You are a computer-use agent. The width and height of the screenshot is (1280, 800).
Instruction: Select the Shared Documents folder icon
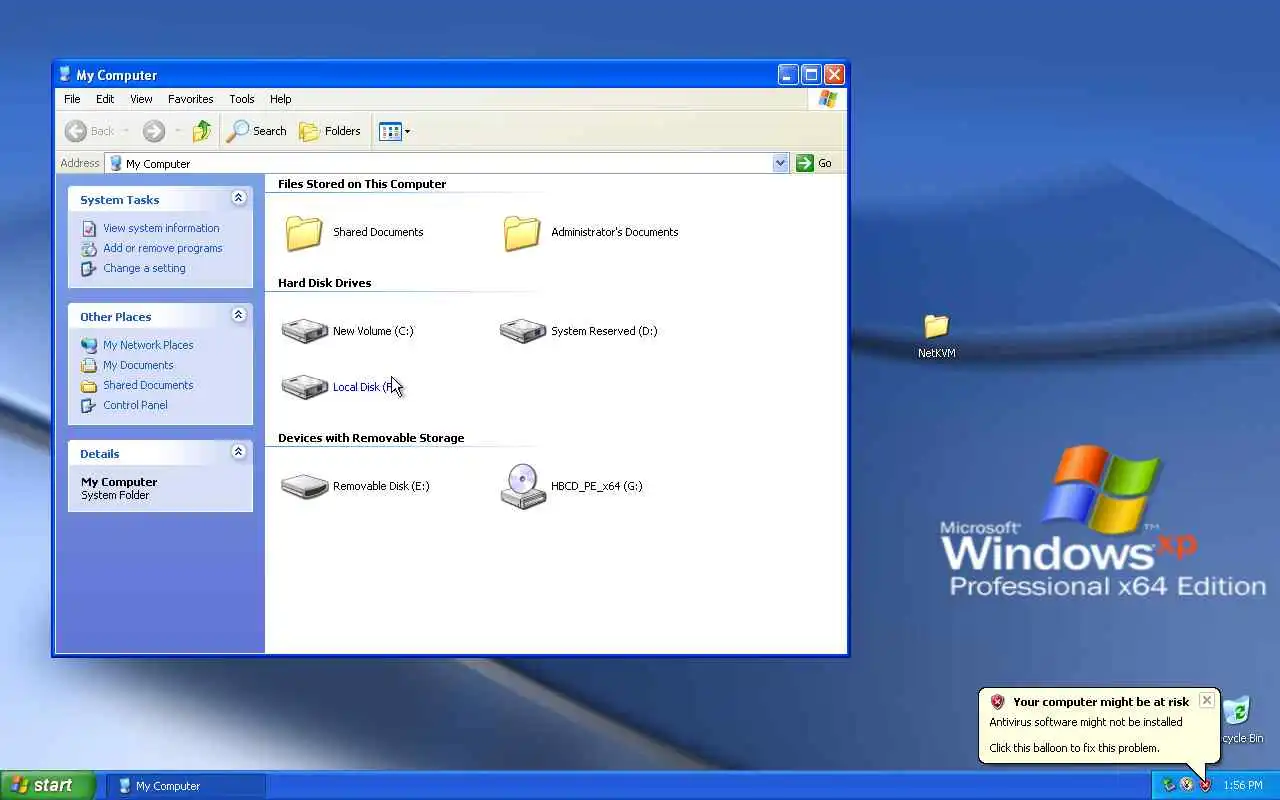tap(304, 232)
